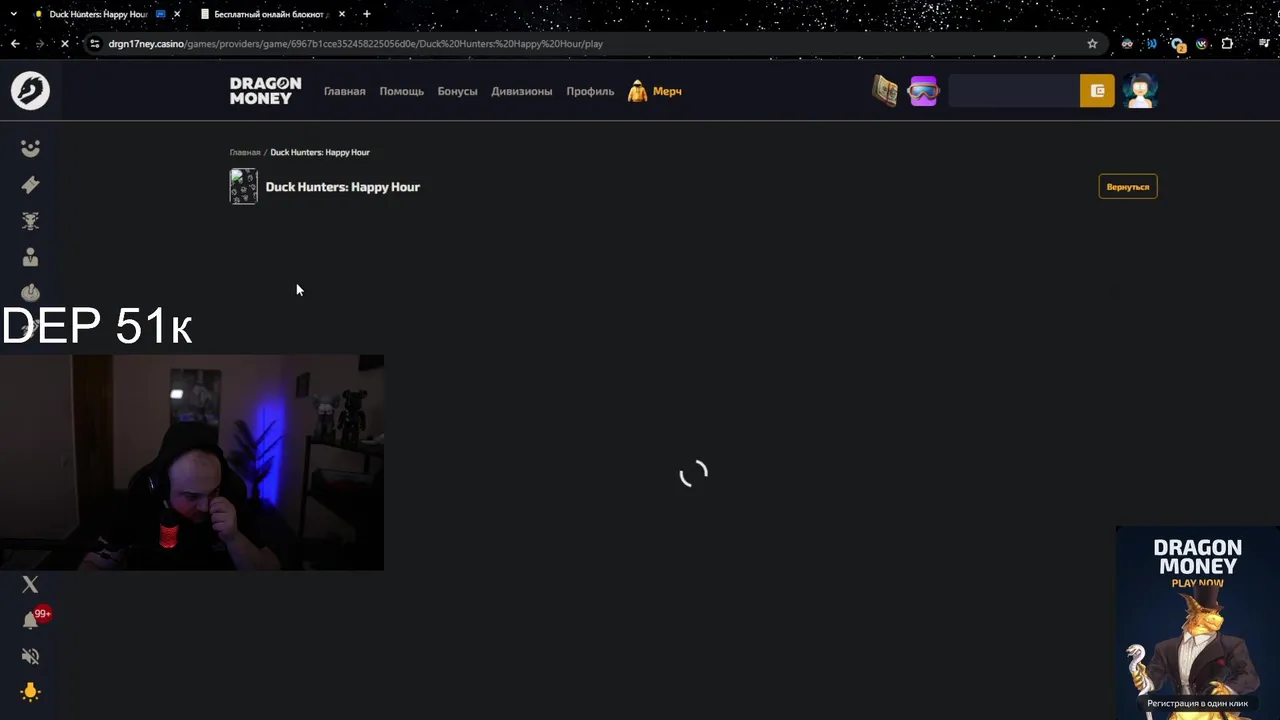Open the Профиль navigation item
The width and height of the screenshot is (1280, 720).
pyautogui.click(x=590, y=91)
